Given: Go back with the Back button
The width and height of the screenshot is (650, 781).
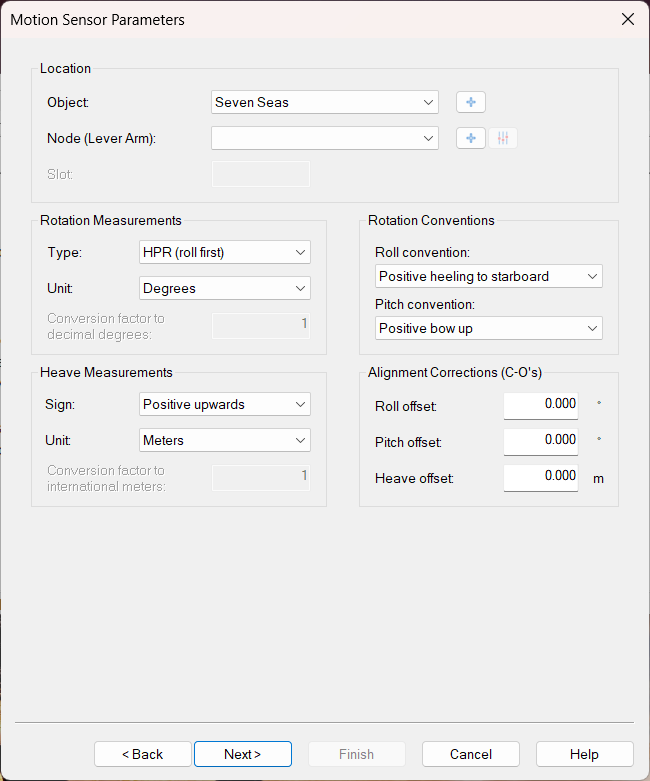Looking at the screenshot, I should pos(143,754).
